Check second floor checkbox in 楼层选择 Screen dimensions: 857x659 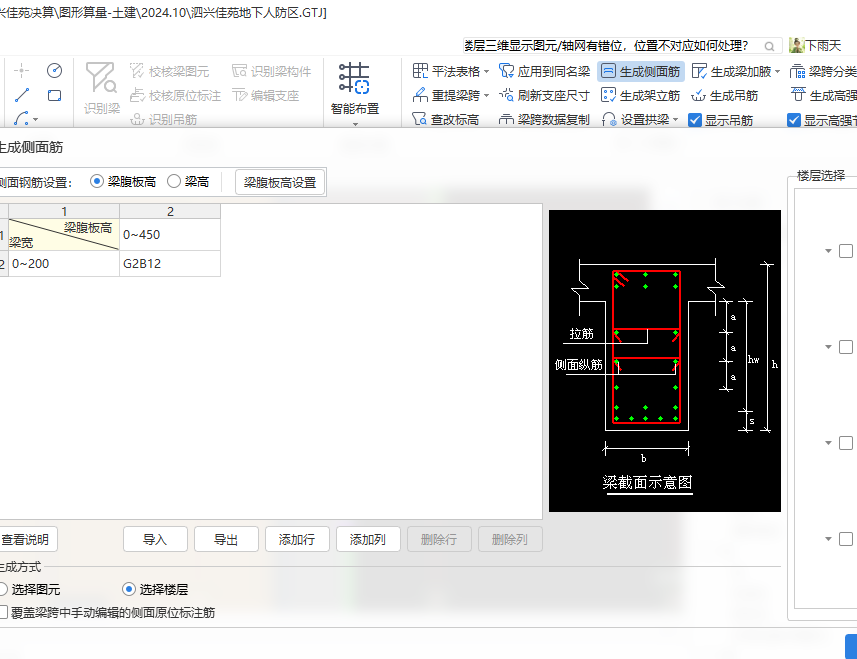[x=846, y=347]
